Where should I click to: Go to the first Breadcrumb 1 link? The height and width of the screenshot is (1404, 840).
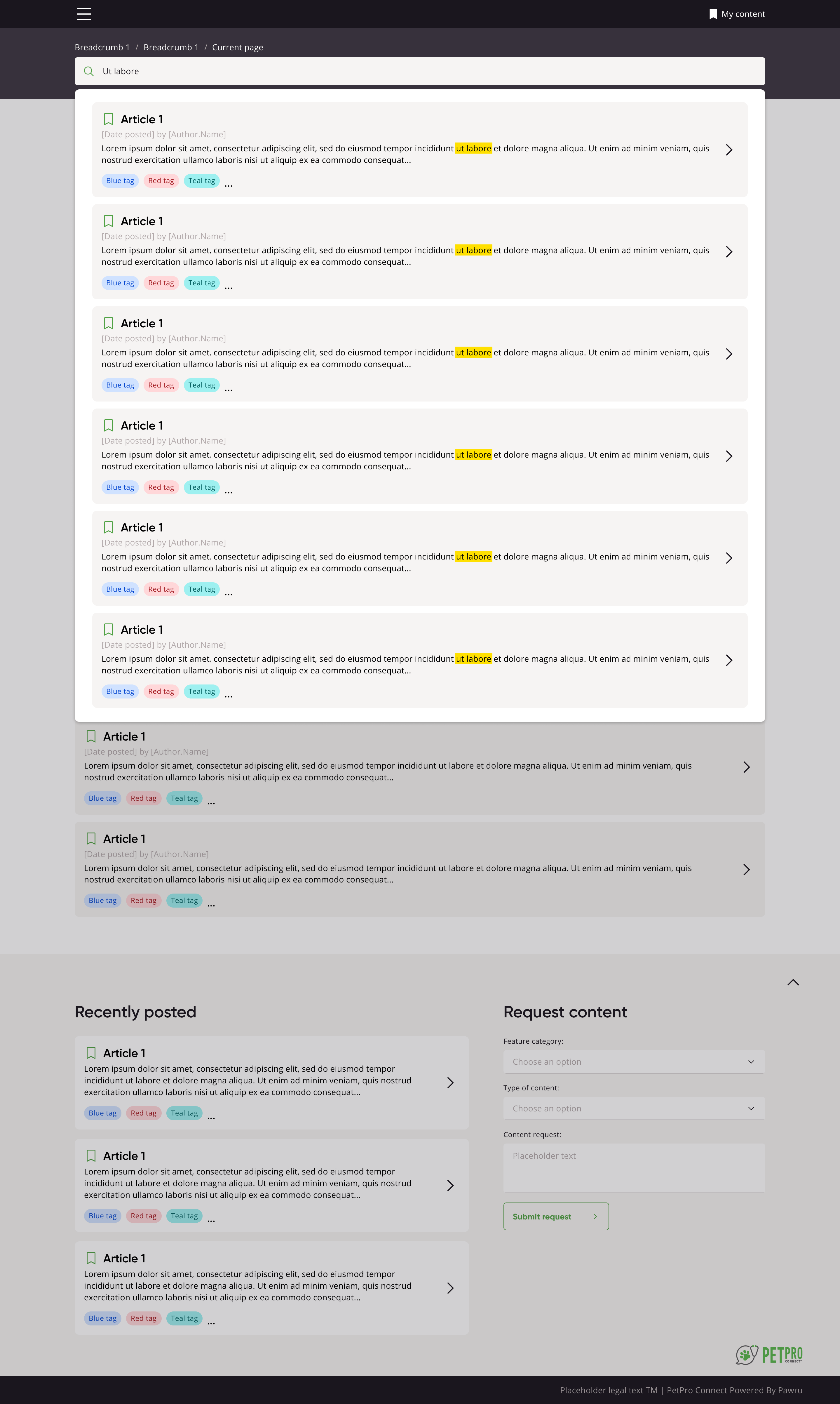click(x=102, y=48)
